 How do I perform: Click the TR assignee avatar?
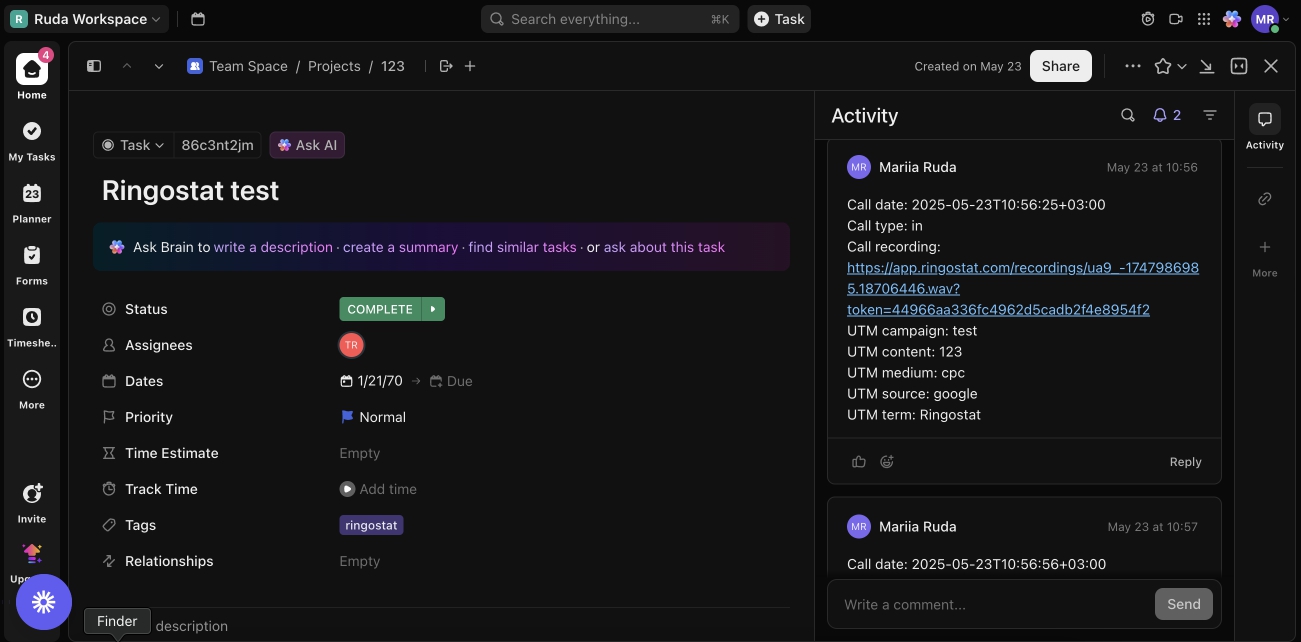tap(351, 345)
